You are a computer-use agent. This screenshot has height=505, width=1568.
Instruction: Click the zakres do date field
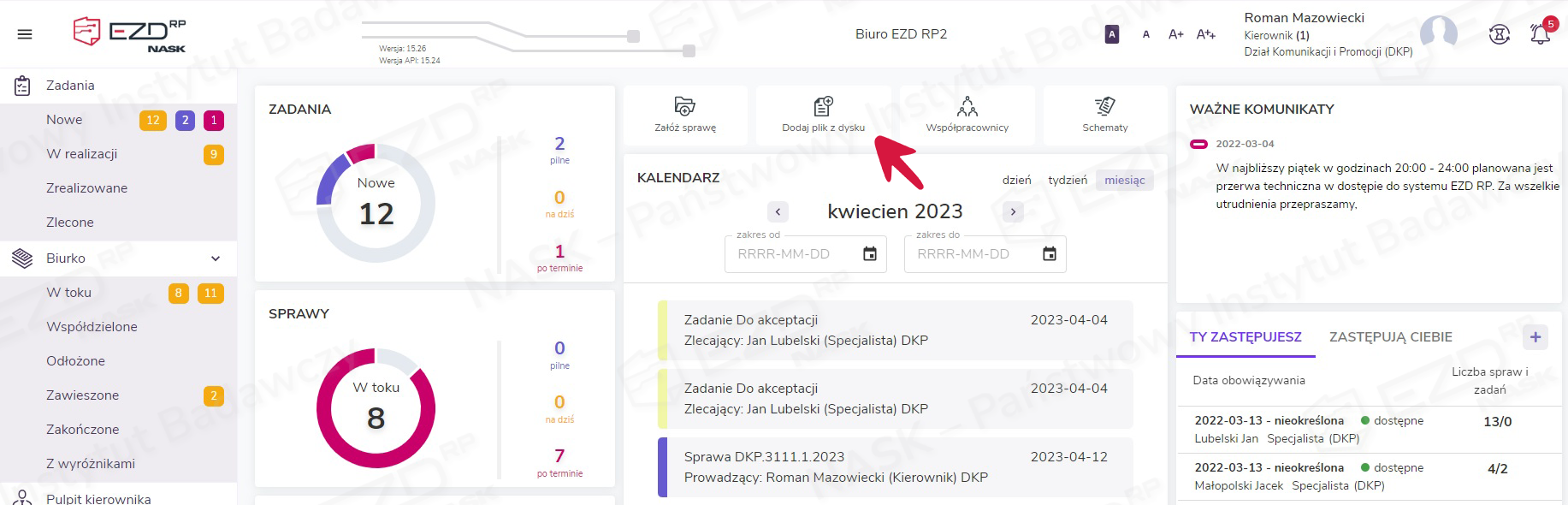point(971,254)
